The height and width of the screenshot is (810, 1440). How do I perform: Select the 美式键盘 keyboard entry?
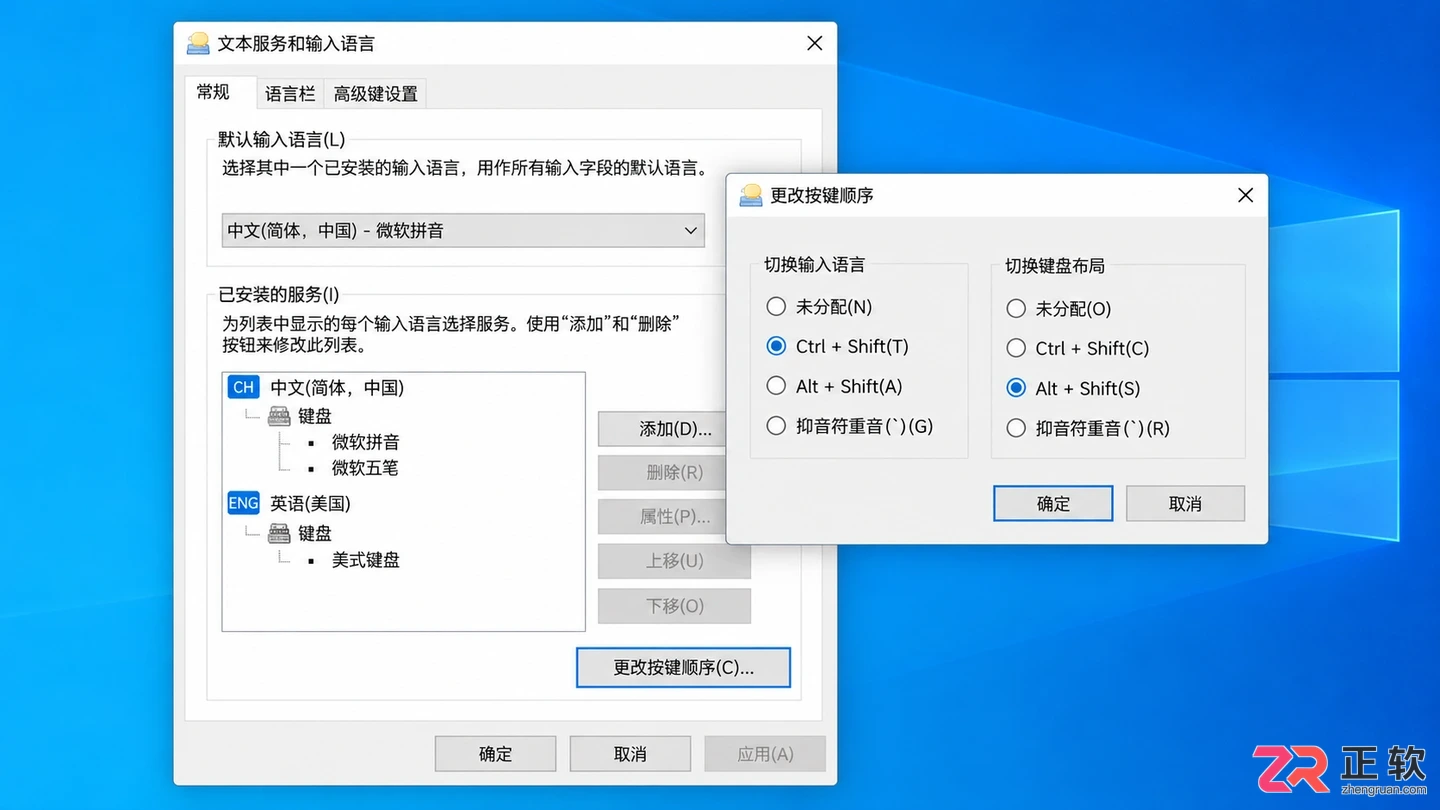click(366, 560)
